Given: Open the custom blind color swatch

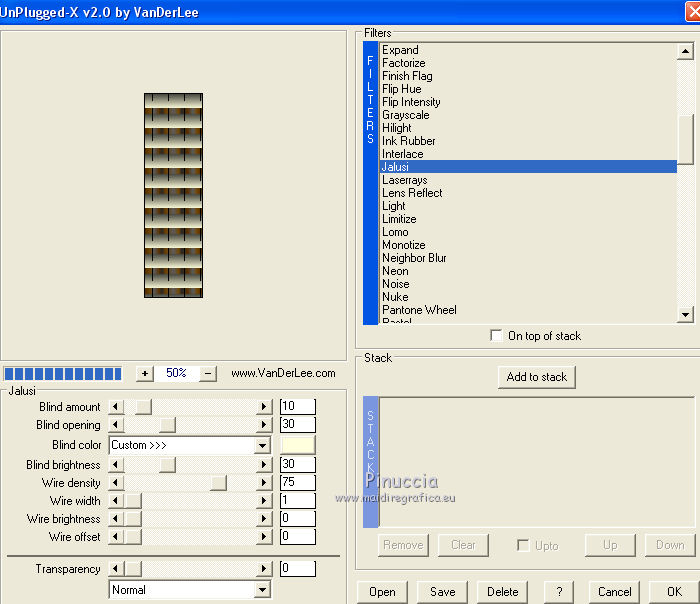Looking at the screenshot, I should tap(298, 445).
